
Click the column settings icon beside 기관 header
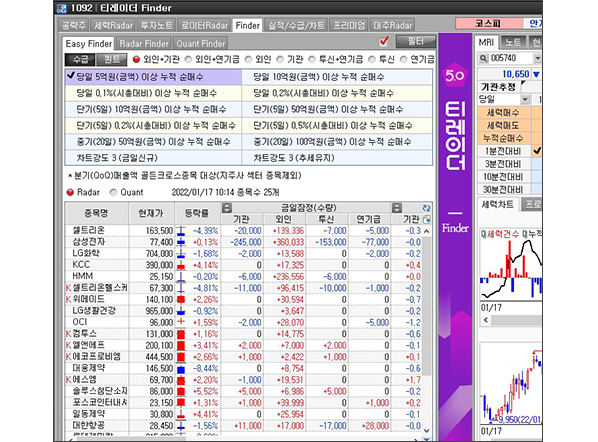pos(427,219)
